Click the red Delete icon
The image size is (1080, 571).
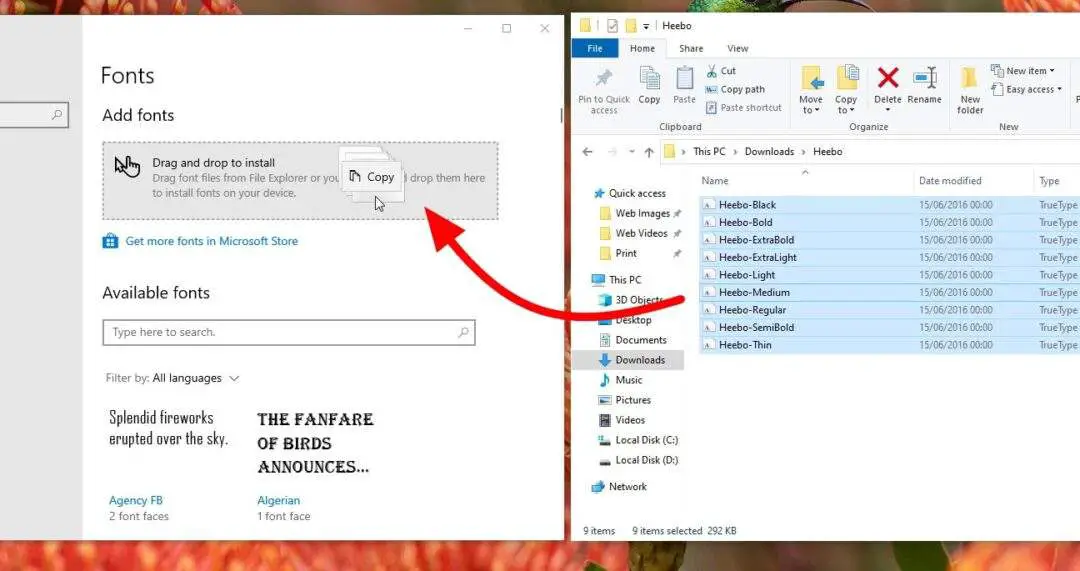point(888,78)
